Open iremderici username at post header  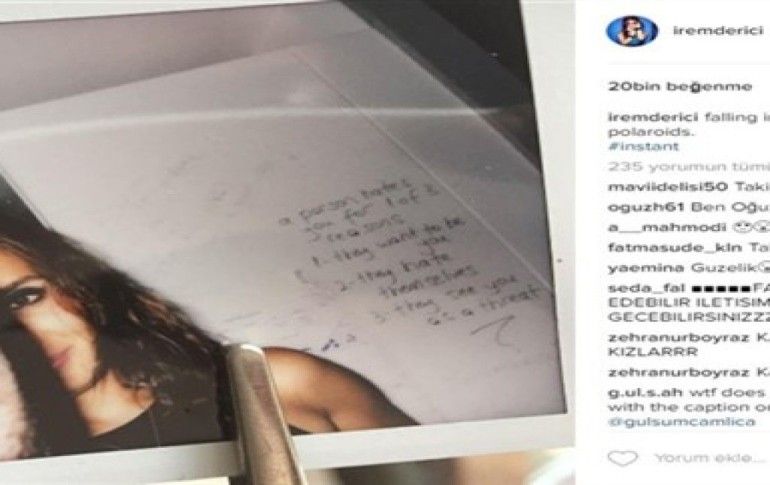click(718, 31)
